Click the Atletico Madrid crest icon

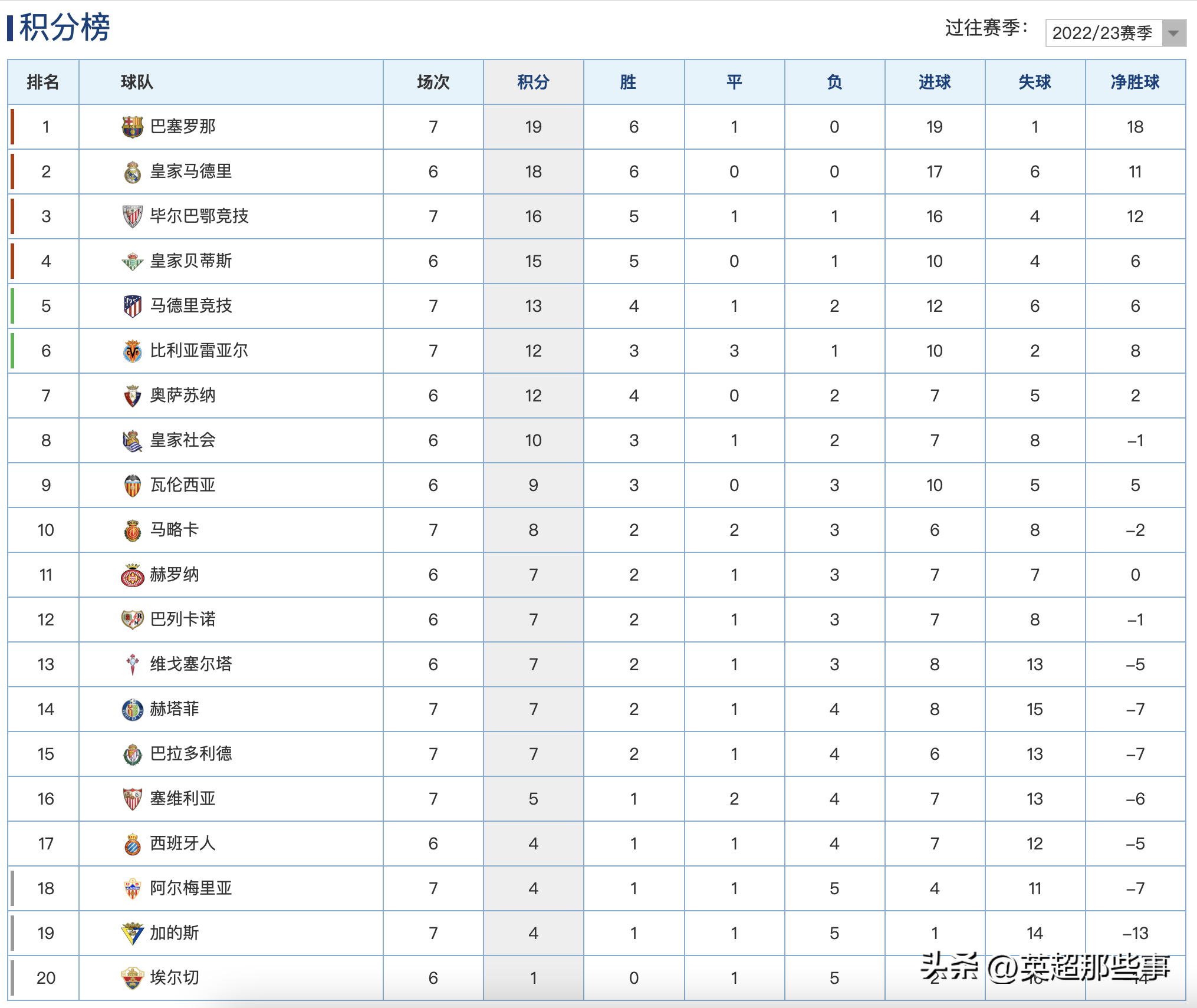pyautogui.click(x=133, y=306)
